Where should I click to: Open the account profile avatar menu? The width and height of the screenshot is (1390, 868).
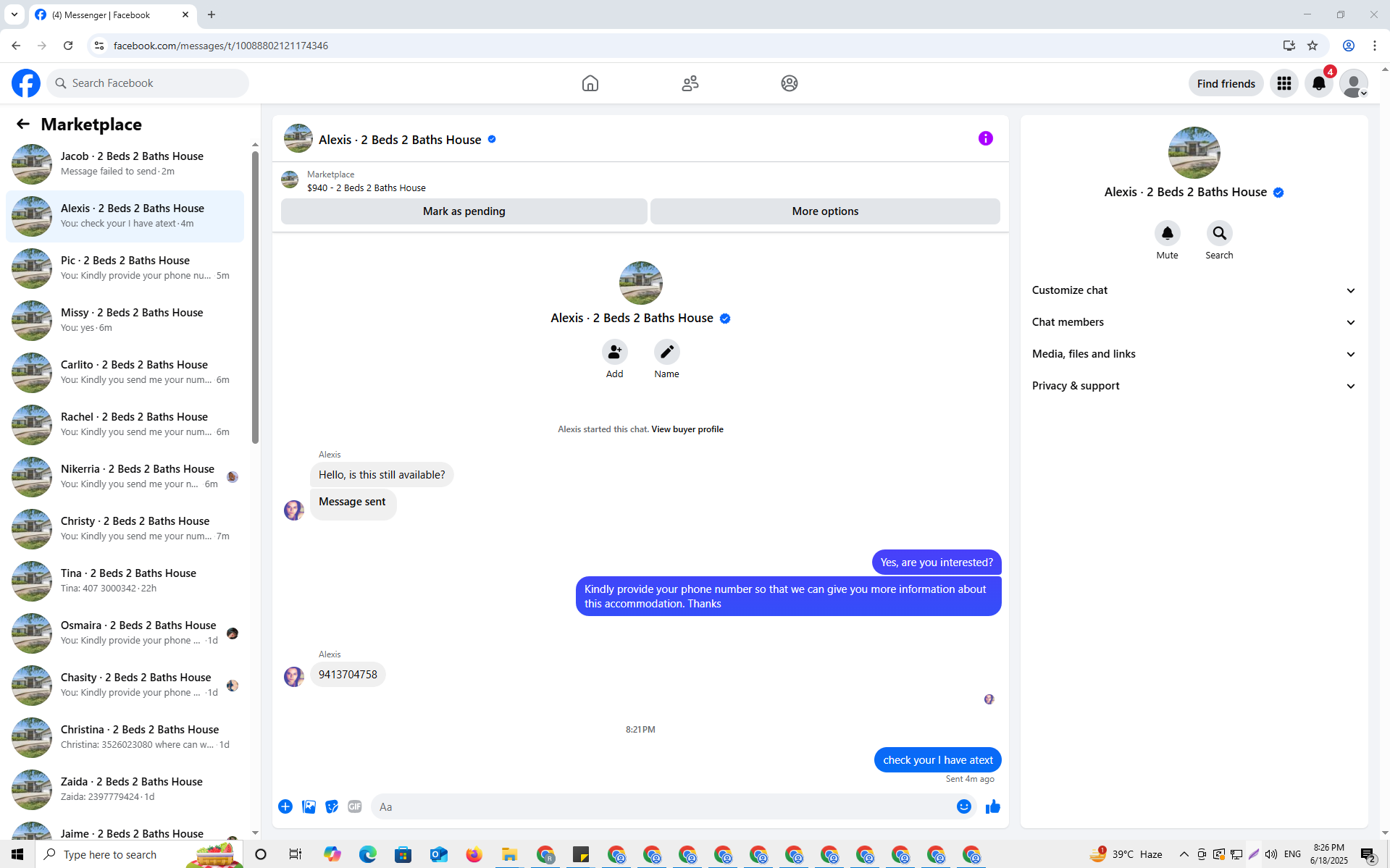1354,83
